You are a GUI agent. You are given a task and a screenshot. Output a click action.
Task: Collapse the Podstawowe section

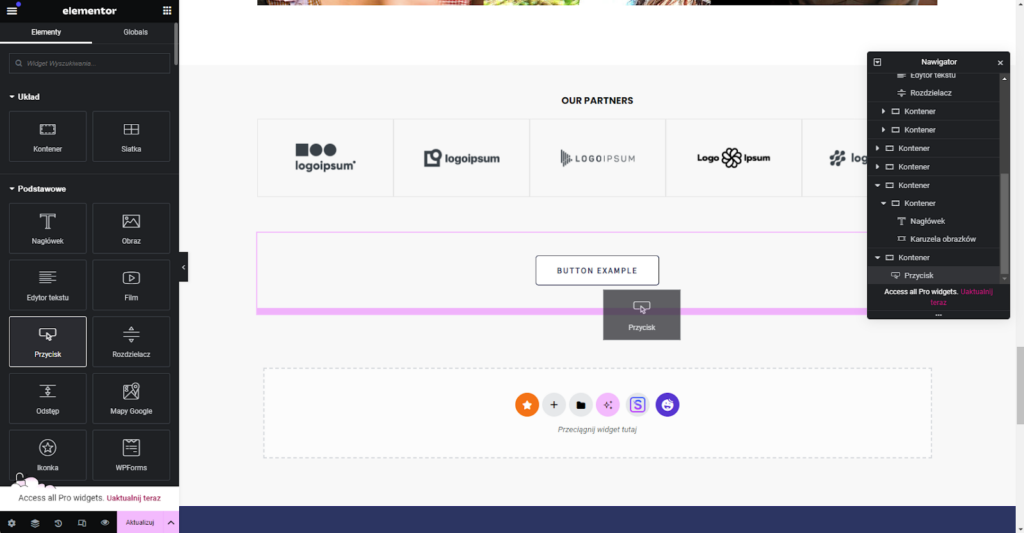pos(12,189)
